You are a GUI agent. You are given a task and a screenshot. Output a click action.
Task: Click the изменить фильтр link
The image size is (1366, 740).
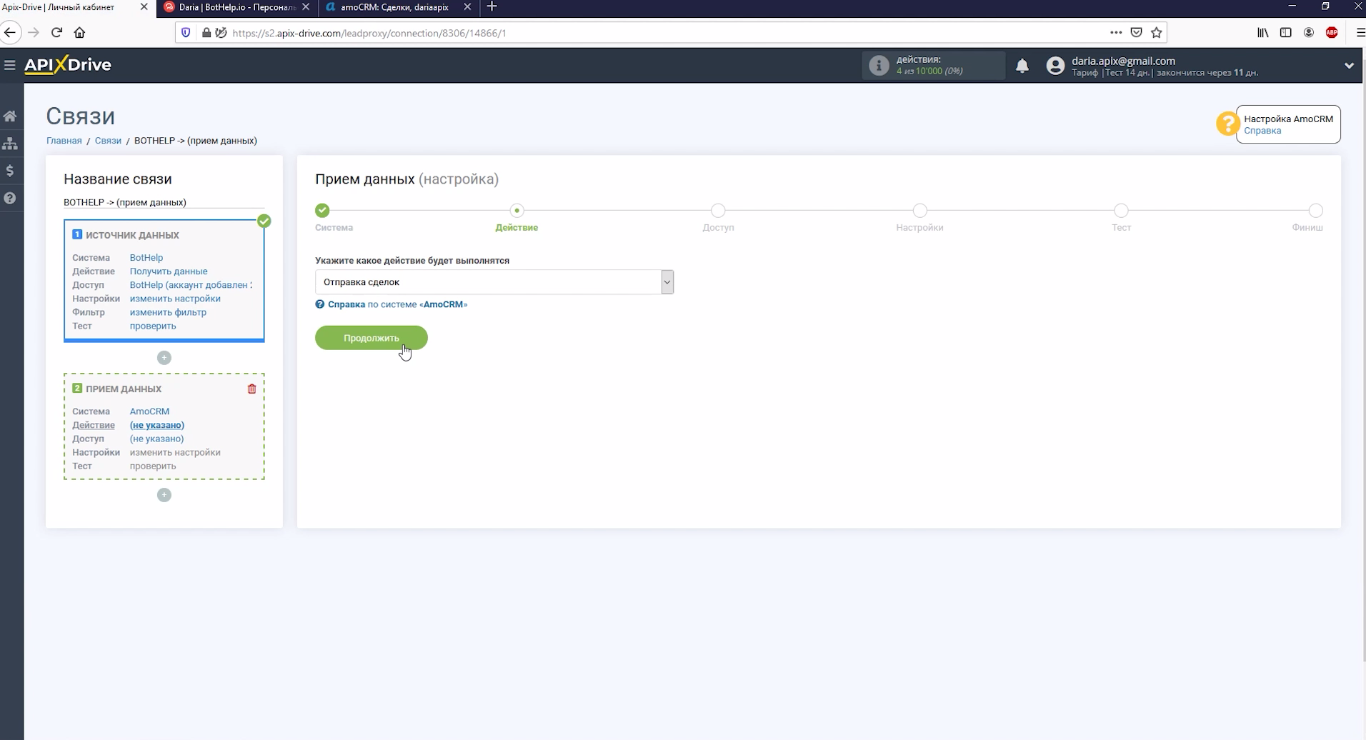tap(168, 312)
